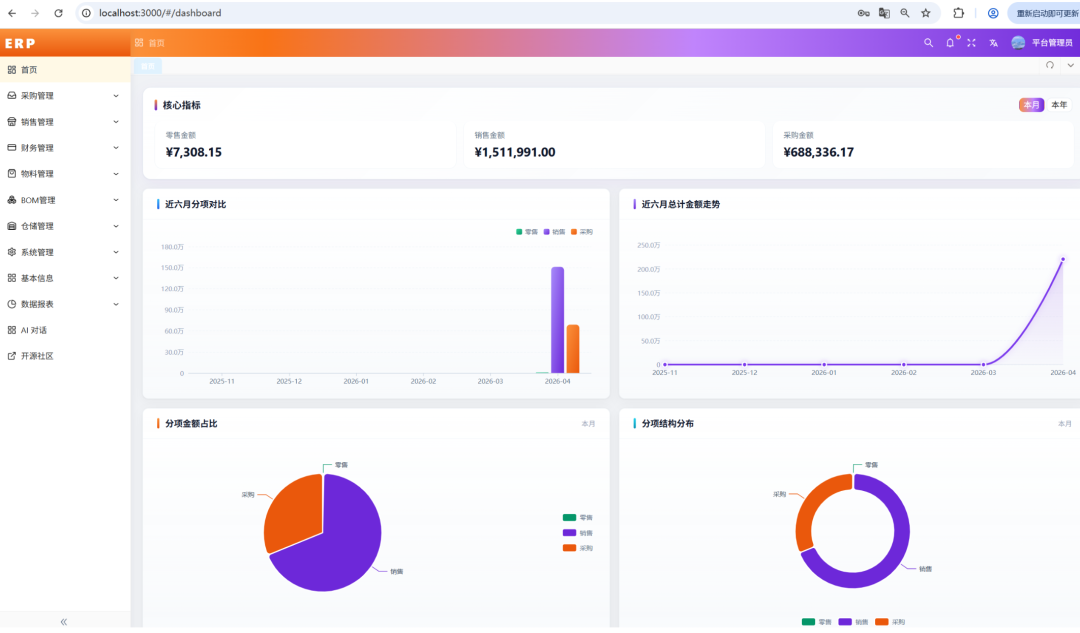Click the 首页 grid icon in the sidebar
The height and width of the screenshot is (633, 1080).
12,70
